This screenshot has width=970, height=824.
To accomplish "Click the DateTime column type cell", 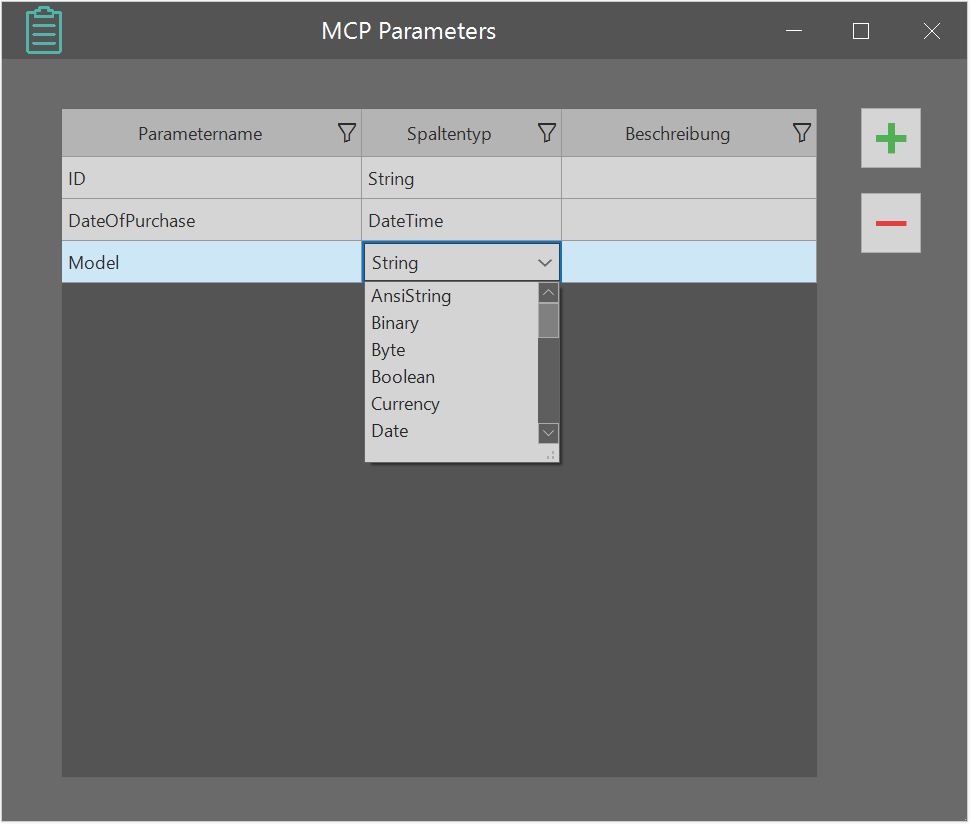I will tap(460, 221).
